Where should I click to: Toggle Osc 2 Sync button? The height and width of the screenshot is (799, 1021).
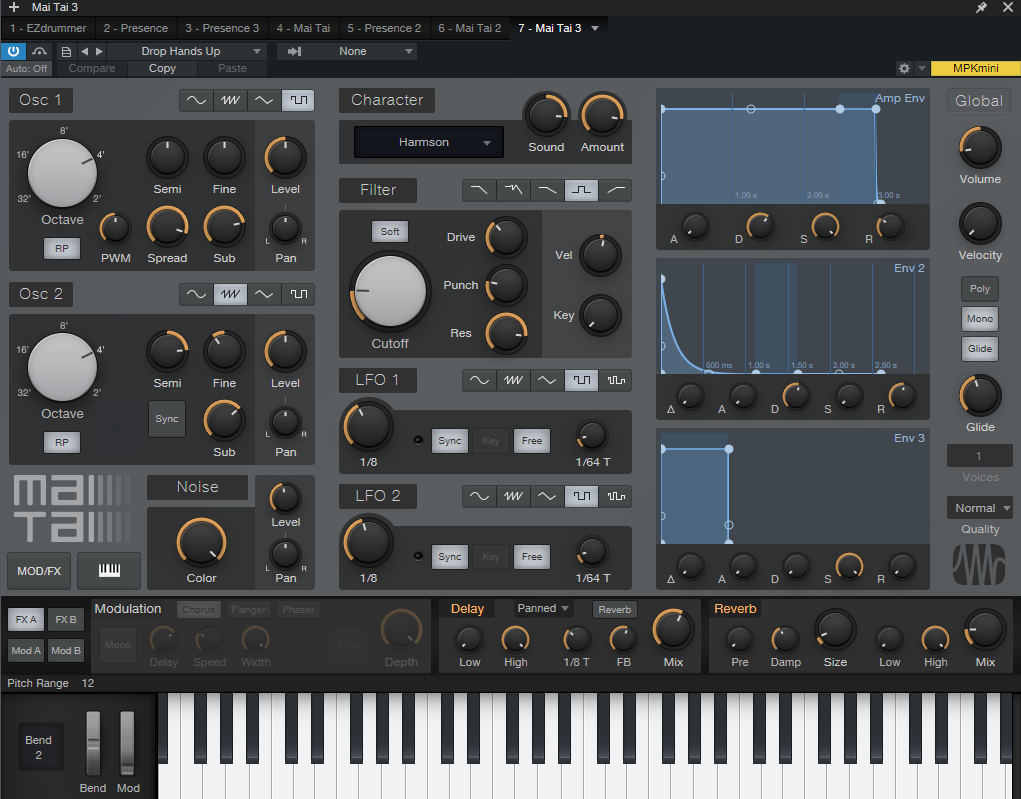click(167, 419)
